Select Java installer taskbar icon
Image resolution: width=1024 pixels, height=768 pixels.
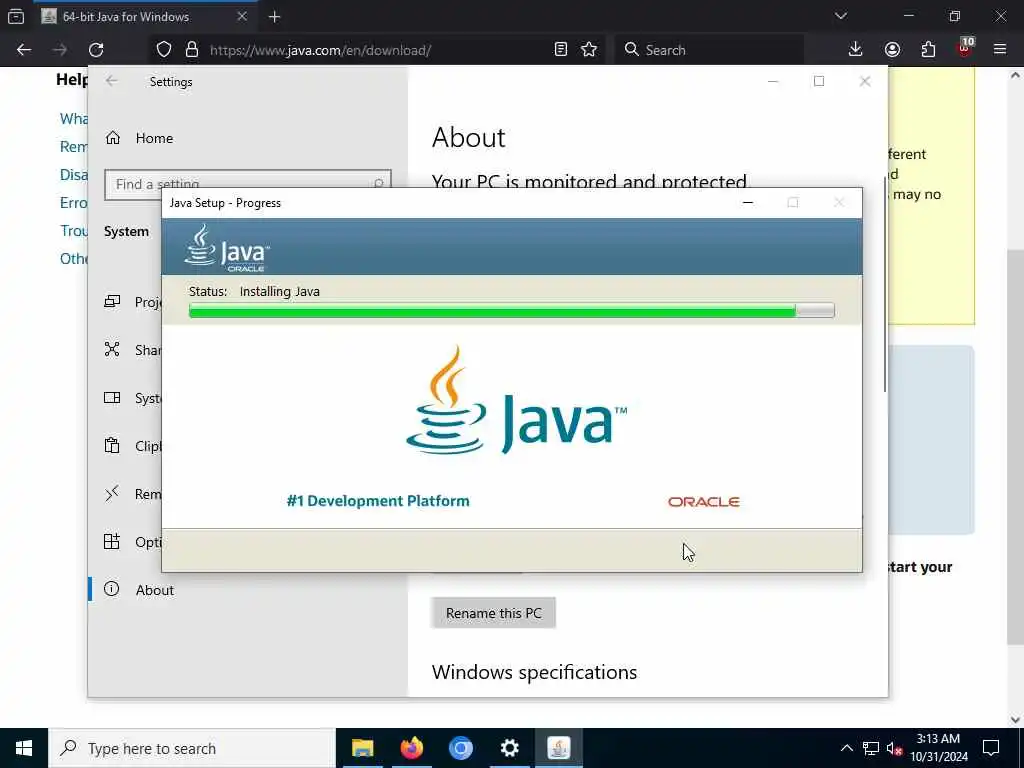tap(558, 748)
